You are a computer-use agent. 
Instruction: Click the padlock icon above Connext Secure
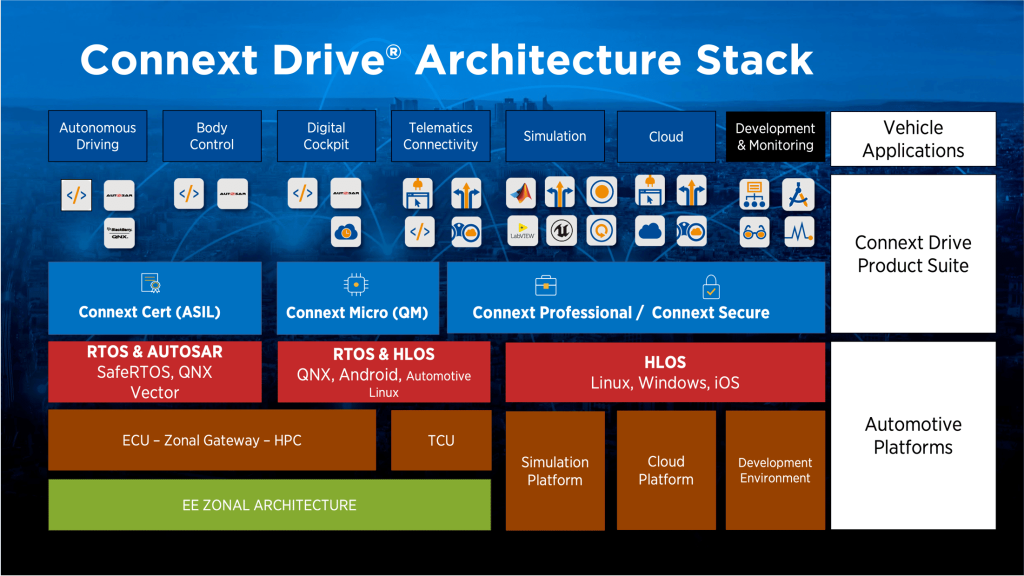tap(711, 287)
